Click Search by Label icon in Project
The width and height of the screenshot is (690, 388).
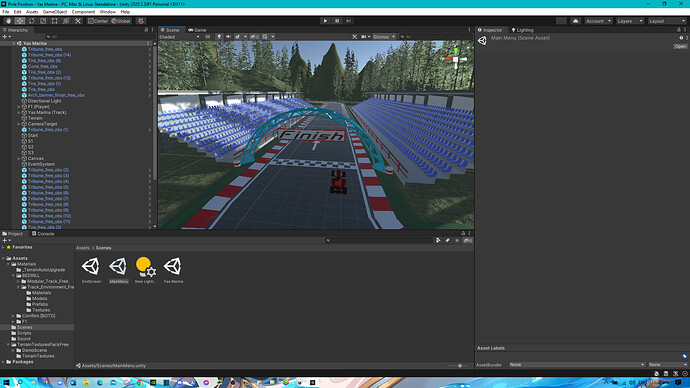[448, 241]
